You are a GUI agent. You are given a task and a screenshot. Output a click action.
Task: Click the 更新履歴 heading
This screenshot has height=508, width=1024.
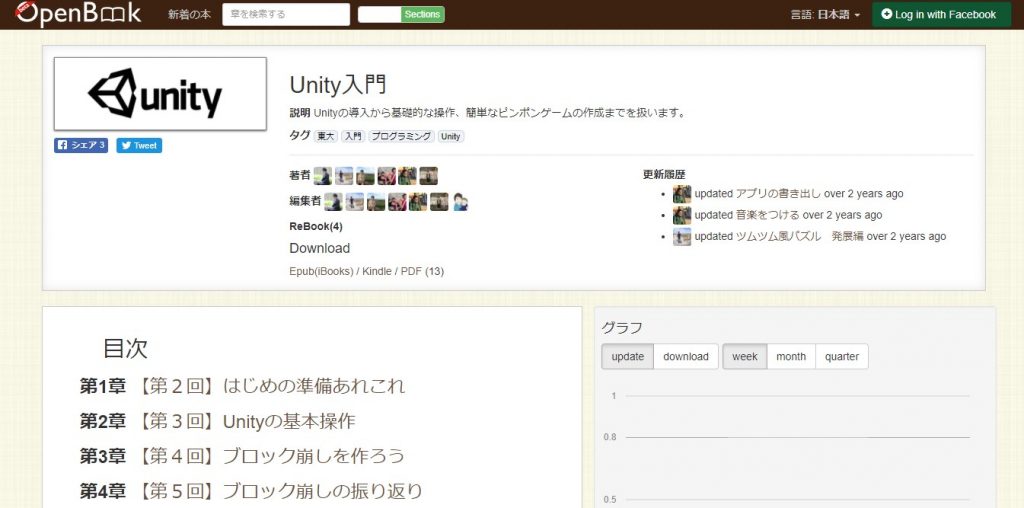(664, 175)
